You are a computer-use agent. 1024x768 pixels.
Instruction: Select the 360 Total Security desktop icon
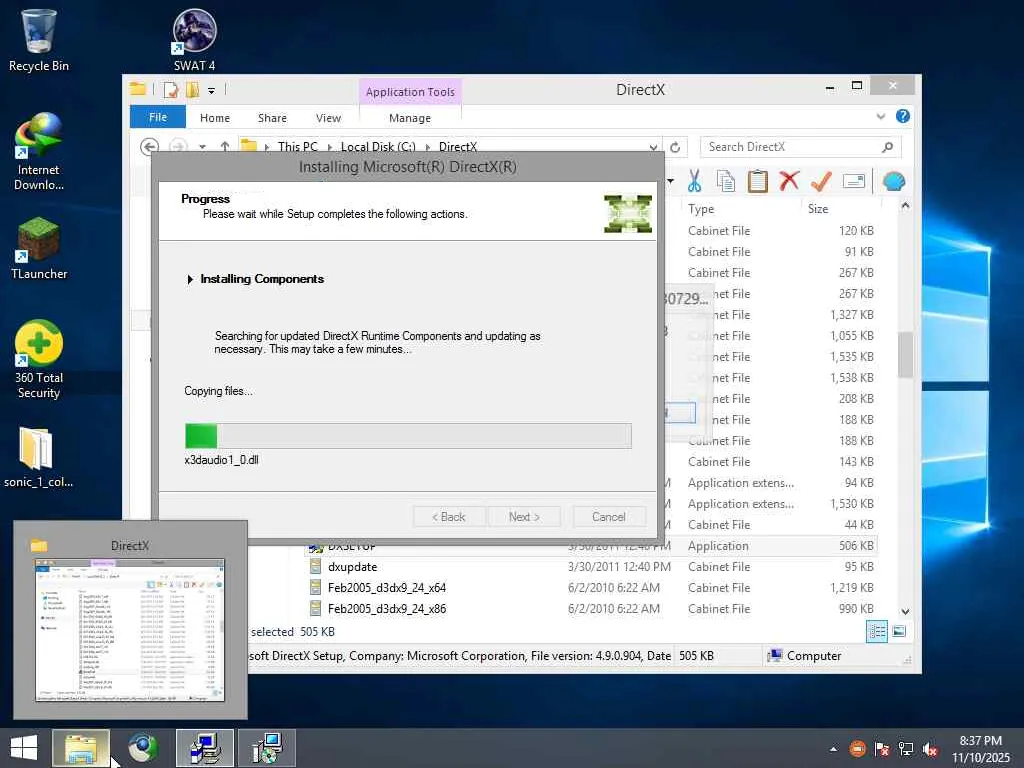click(39, 359)
